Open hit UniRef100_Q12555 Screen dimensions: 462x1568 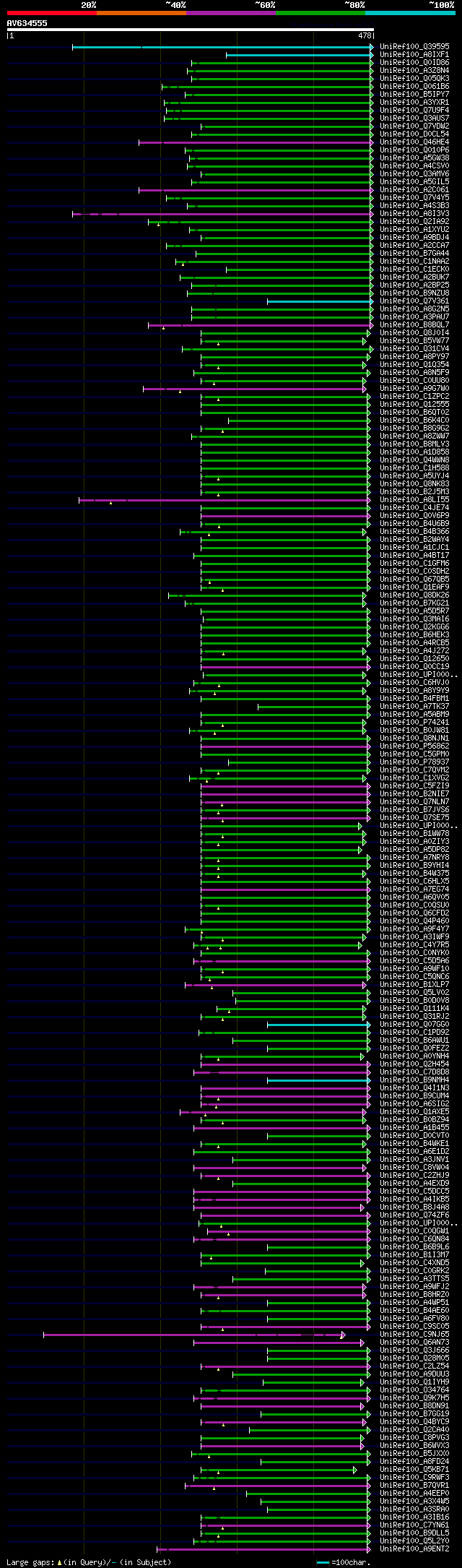(x=414, y=404)
